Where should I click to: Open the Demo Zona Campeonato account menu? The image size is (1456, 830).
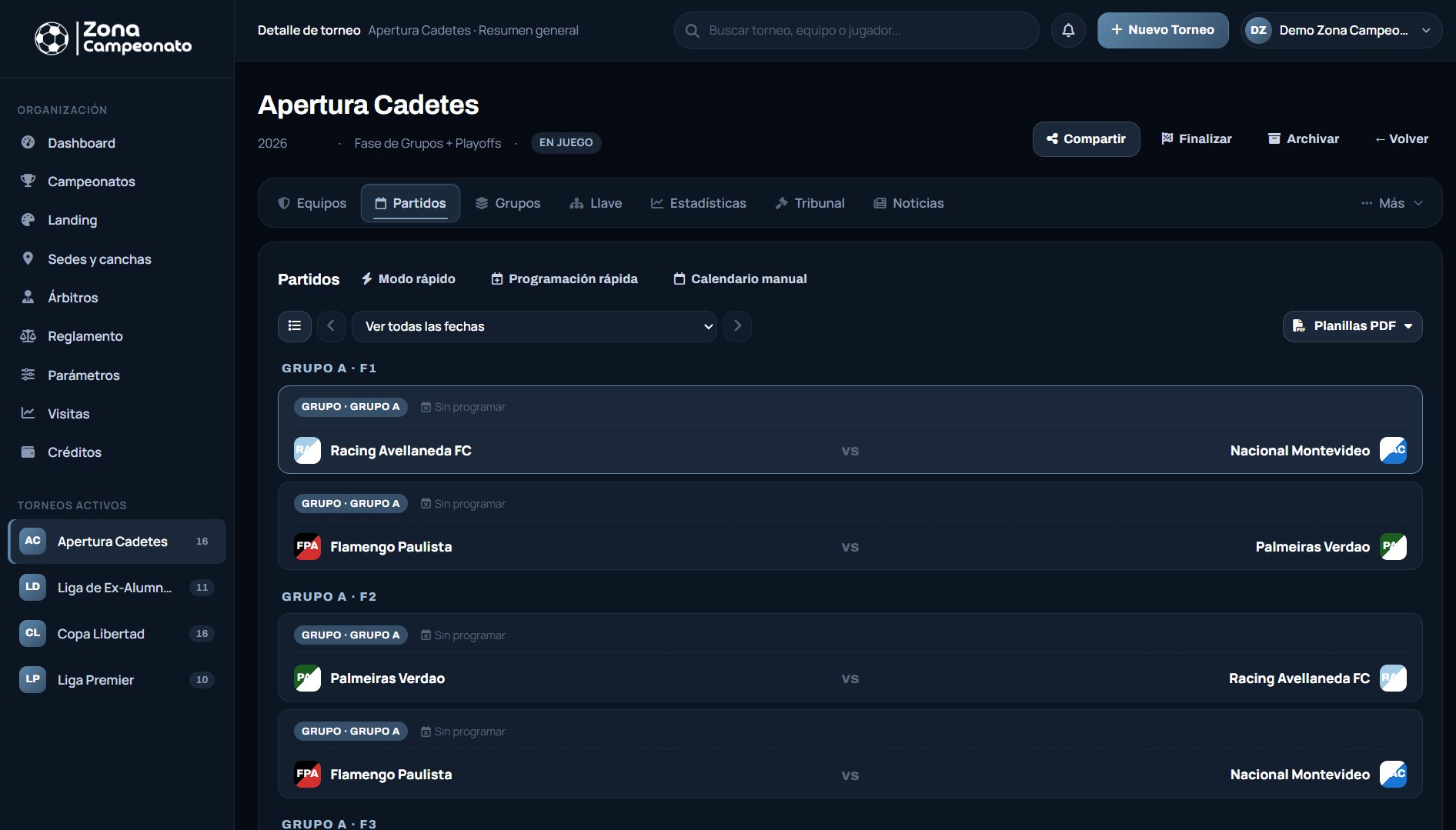pos(1341,31)
